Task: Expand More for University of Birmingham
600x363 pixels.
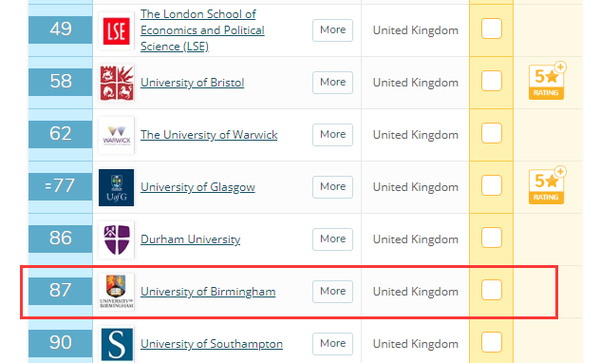Action: 333,291
